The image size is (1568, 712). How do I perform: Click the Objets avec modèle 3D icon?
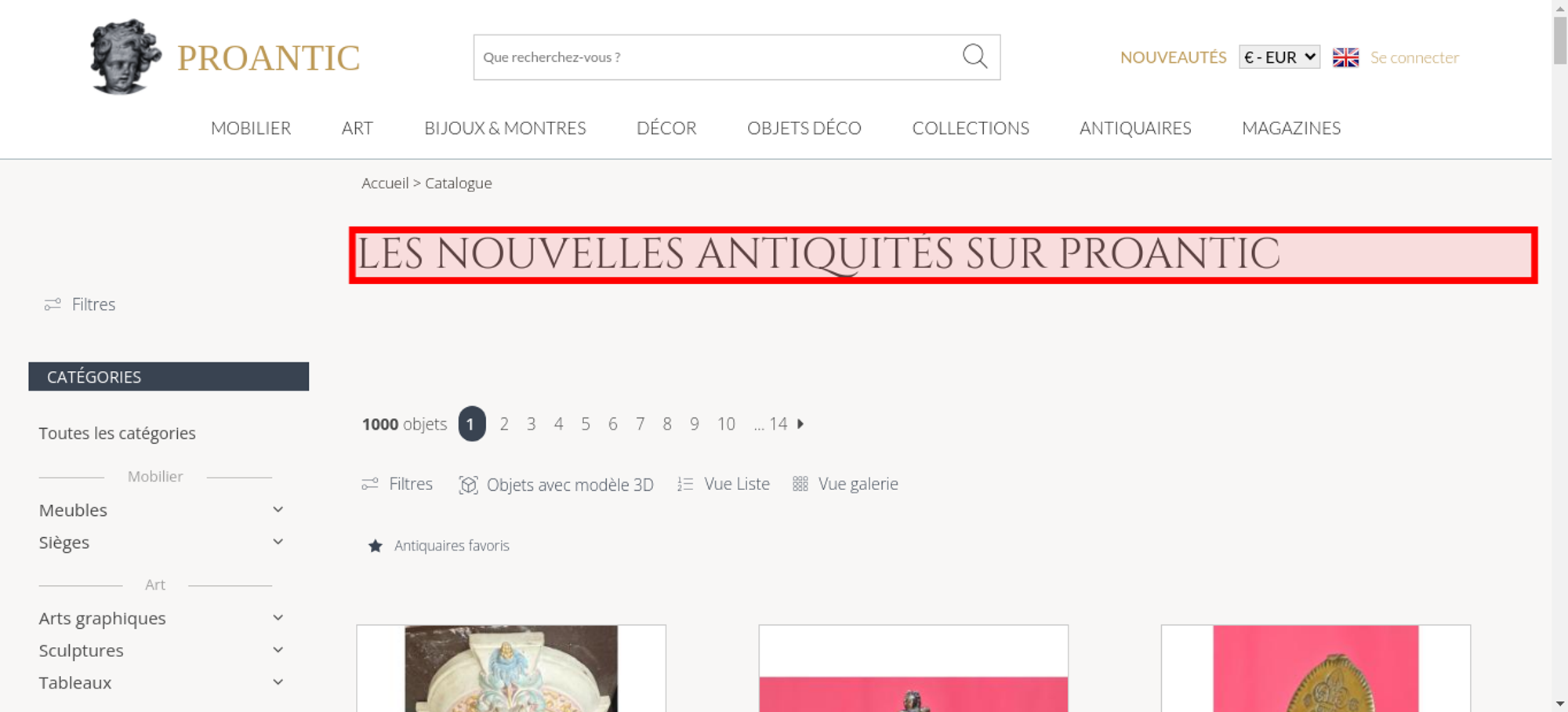click(468, 485)
